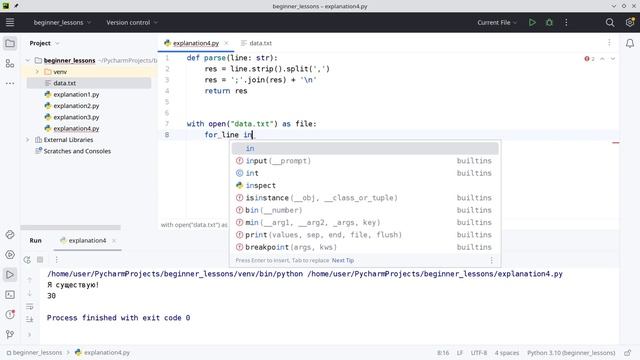640x360 pixels.
Task: Open the Problems tool window
Action: tap(10, 315)
